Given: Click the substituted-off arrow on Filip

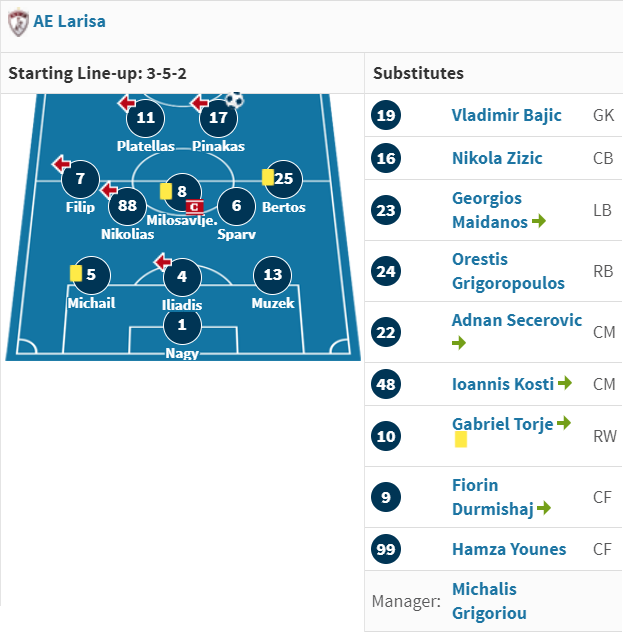Looking at the screenshot, I should (61, 163).
